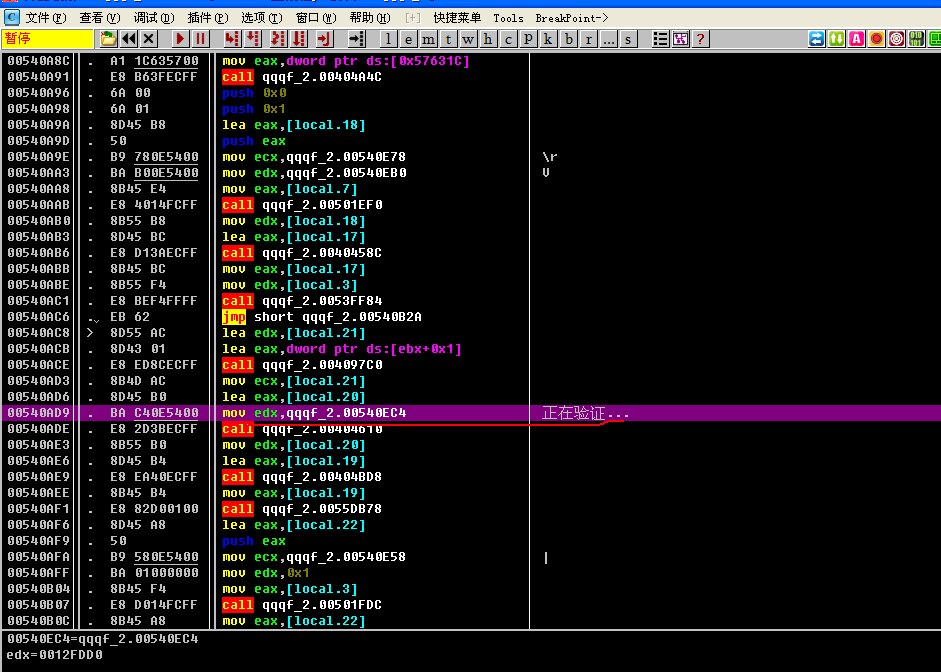Open debugging options list icon
941x672 pixels.
[660, 39]
